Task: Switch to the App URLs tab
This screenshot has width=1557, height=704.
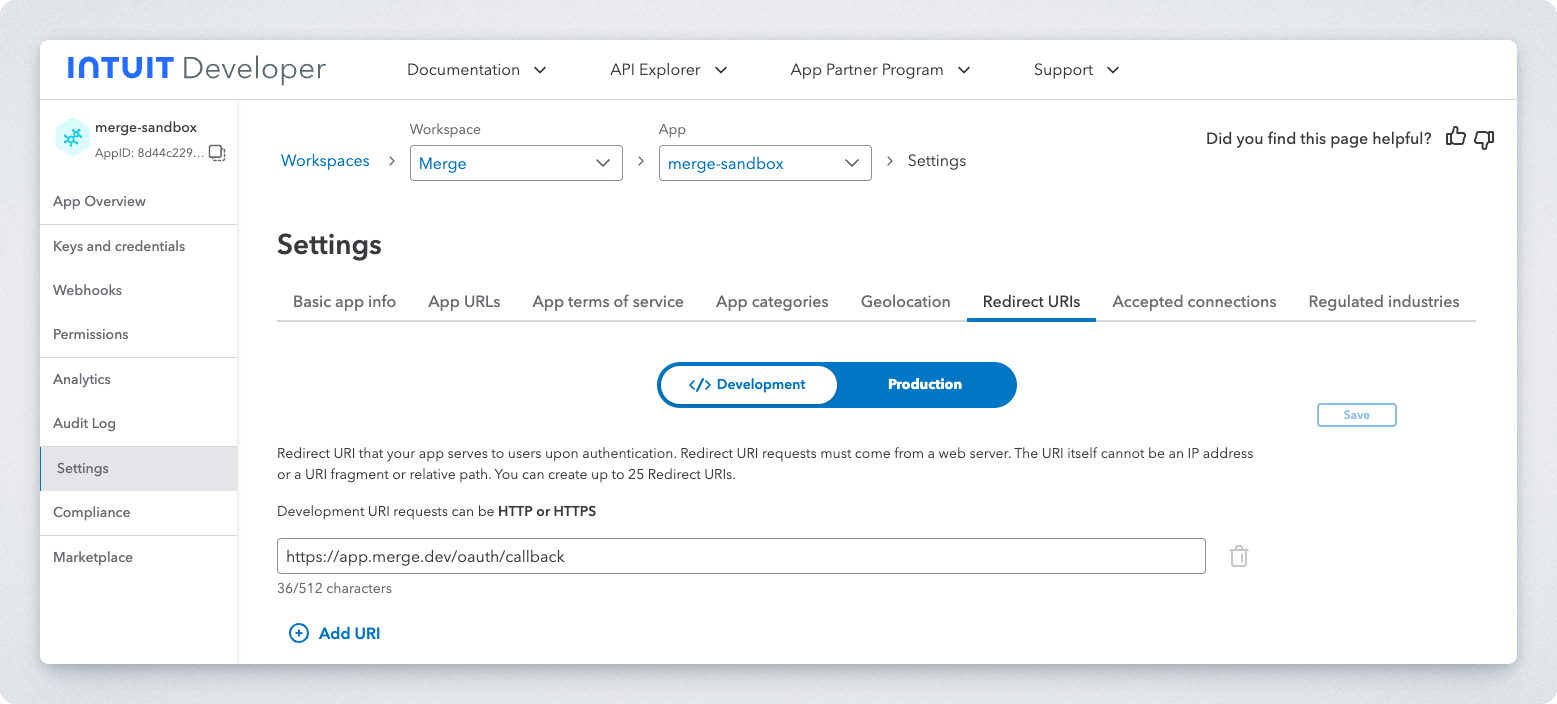Action: pyautogui.click(x=464, y=302)
